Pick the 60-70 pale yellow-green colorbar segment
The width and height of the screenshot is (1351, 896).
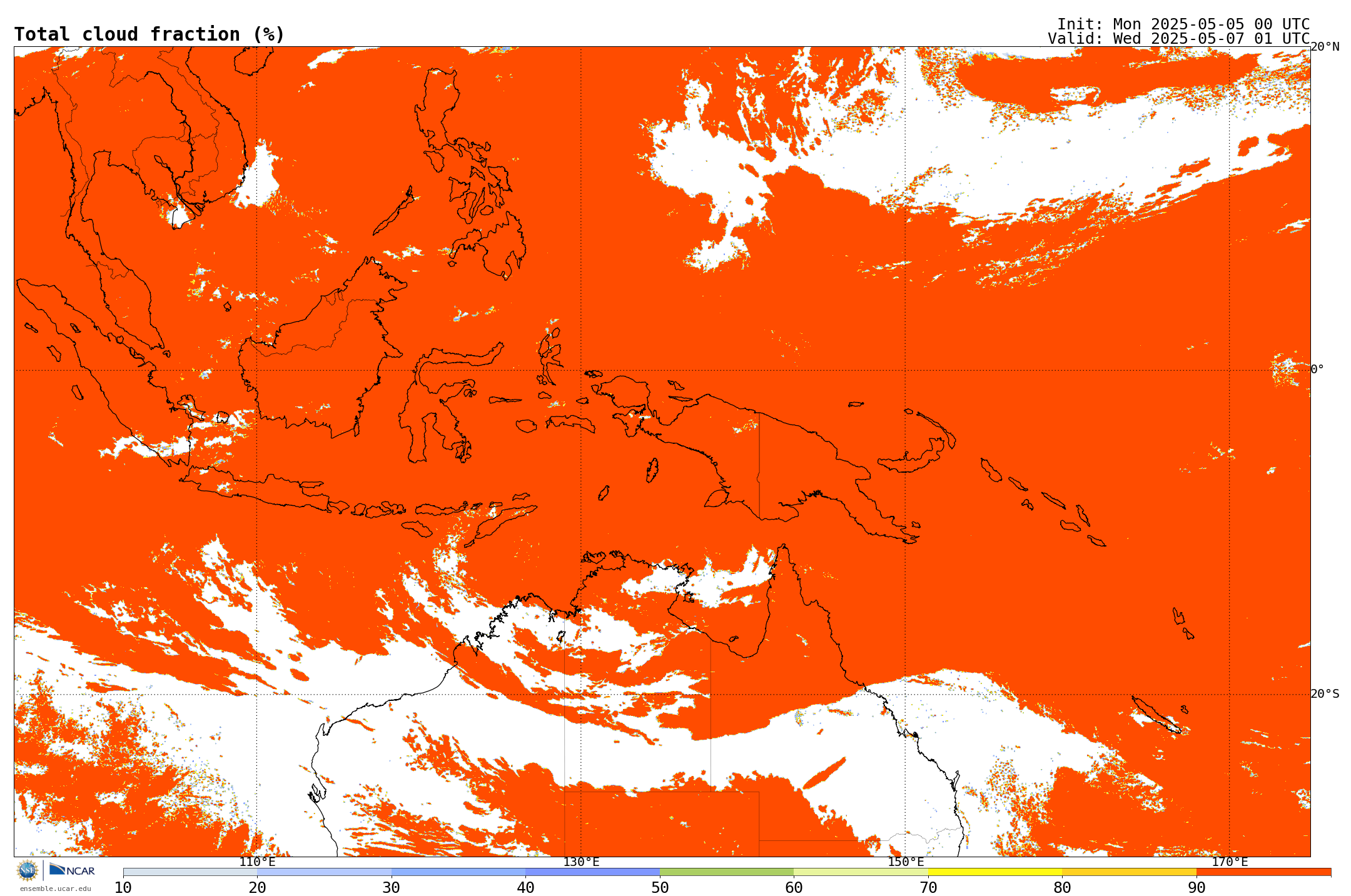tap(861, 872)
